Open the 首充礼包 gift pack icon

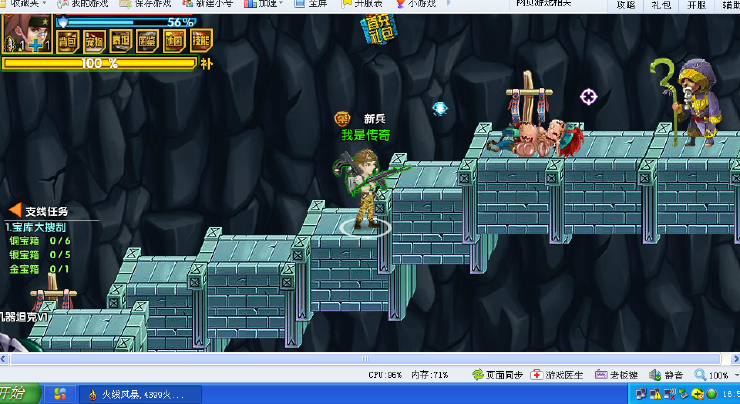(x=378, y=29)
